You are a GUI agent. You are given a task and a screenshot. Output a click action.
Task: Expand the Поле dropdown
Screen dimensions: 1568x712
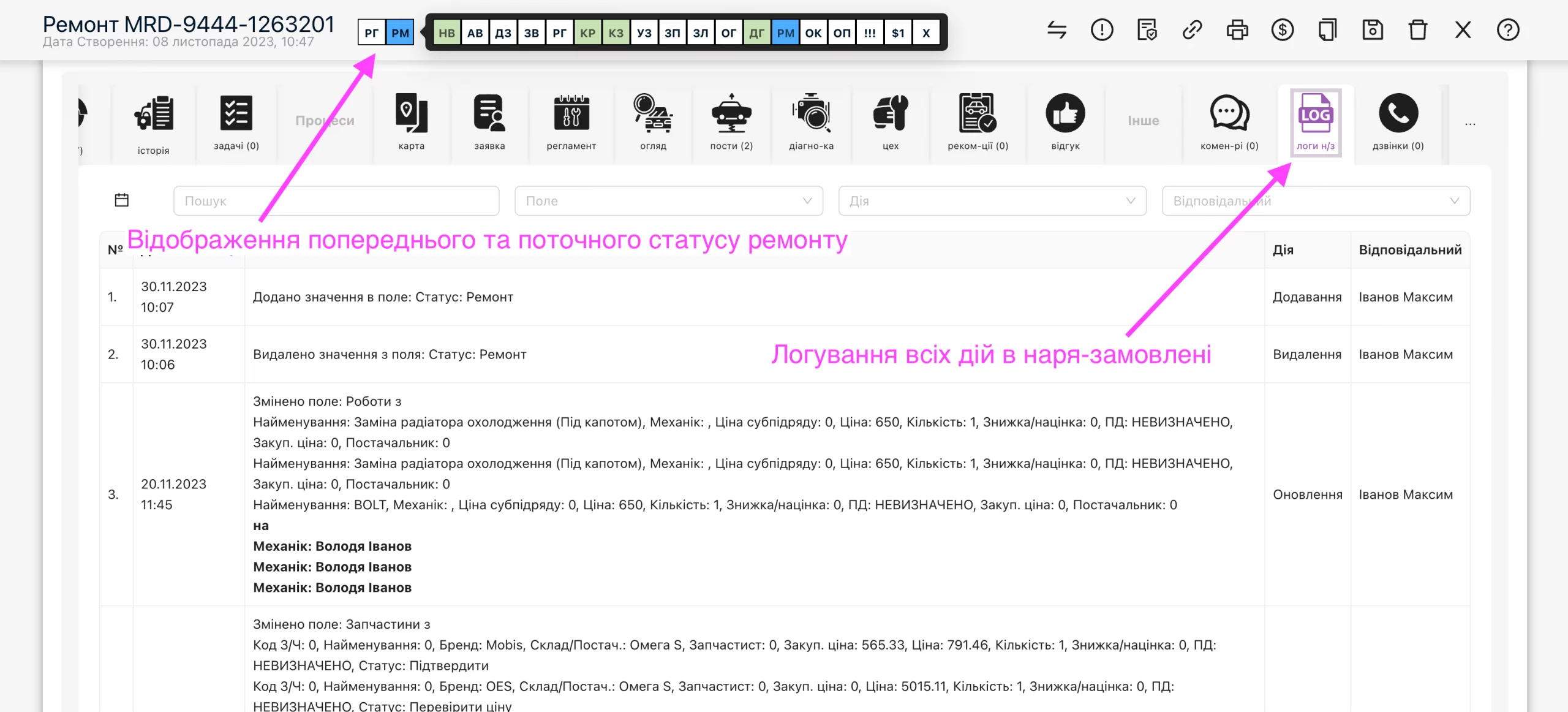click(669, 201)
